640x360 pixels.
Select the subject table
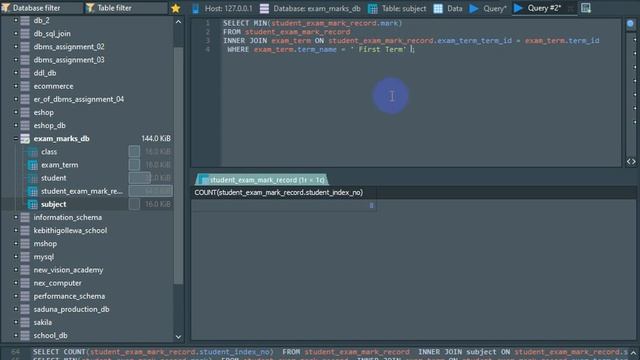pos(53,204)
